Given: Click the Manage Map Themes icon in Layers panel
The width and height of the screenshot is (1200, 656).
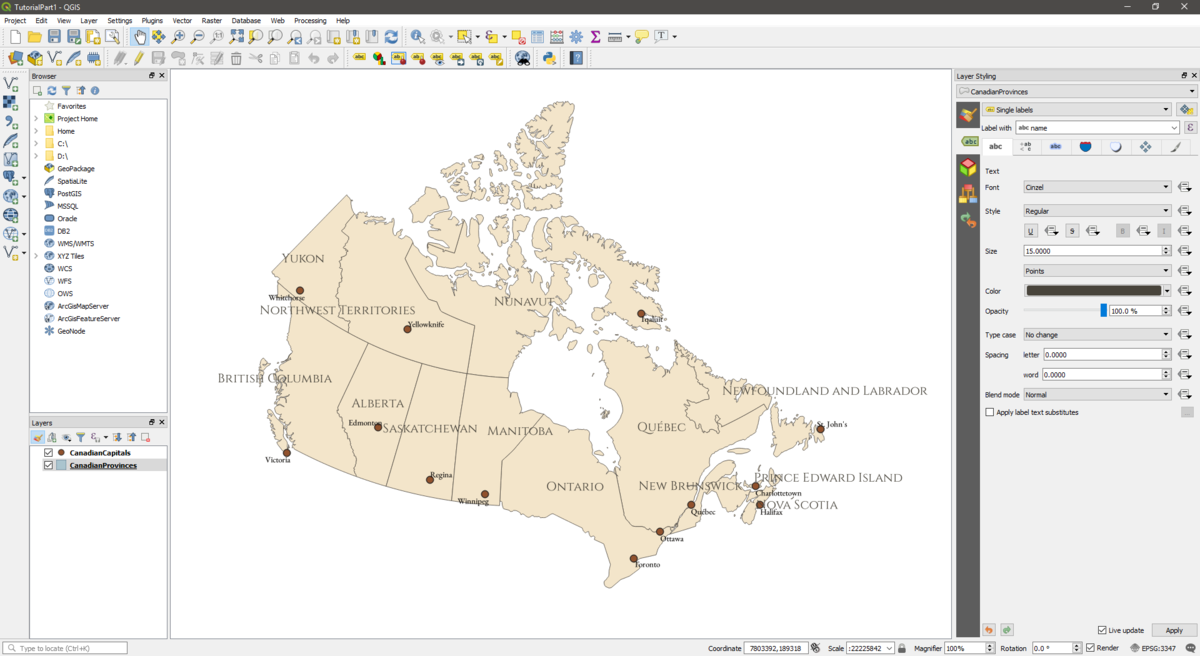Looking at the screenshot, I should (66, 437).
